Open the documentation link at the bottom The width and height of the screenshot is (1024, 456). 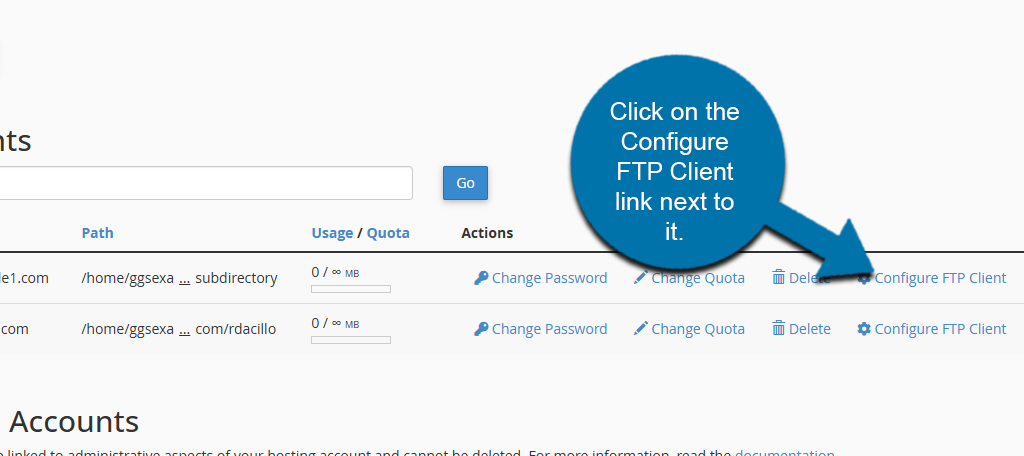pos(784,453)
